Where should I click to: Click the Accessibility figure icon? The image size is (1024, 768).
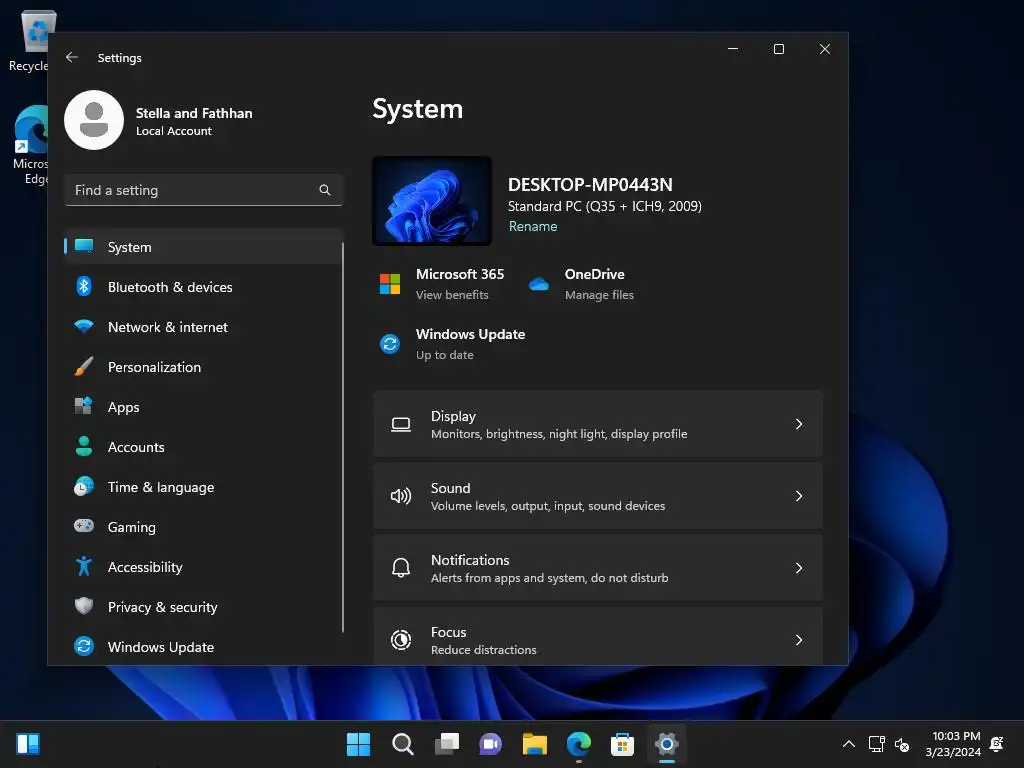click(x=84, y=566)
